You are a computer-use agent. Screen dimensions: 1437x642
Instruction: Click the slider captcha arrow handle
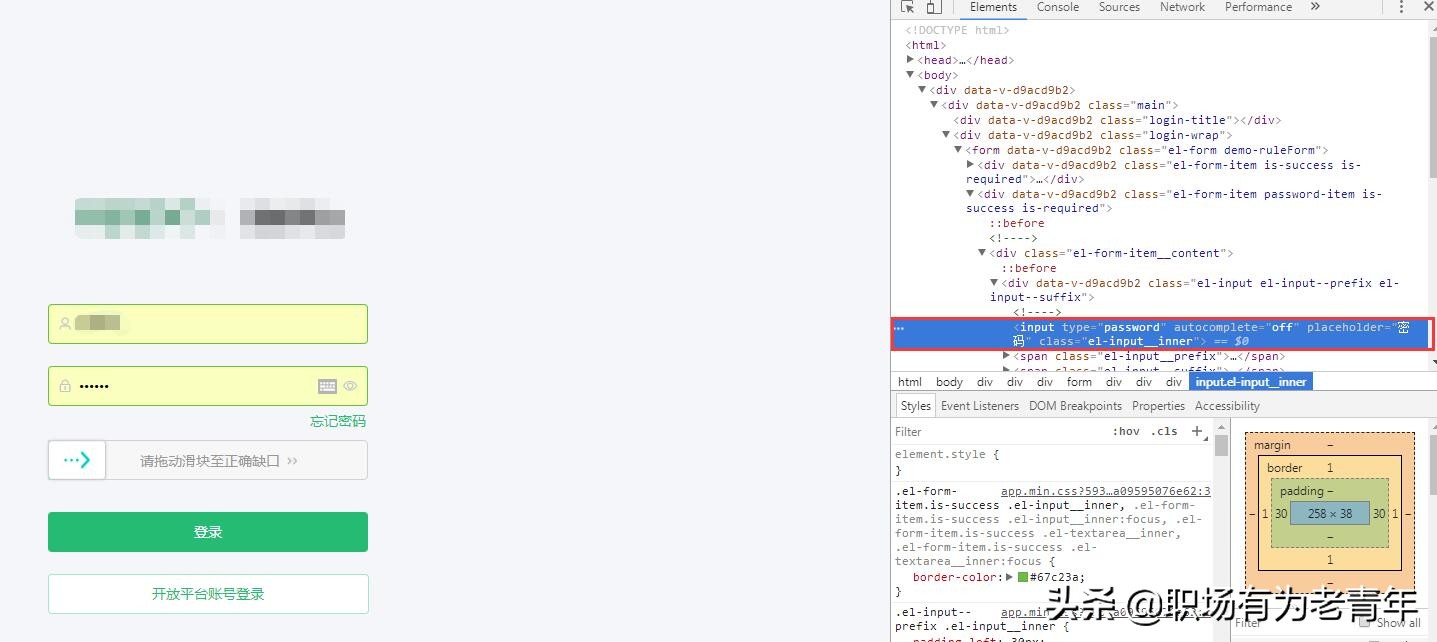click(x=77, y=460)
